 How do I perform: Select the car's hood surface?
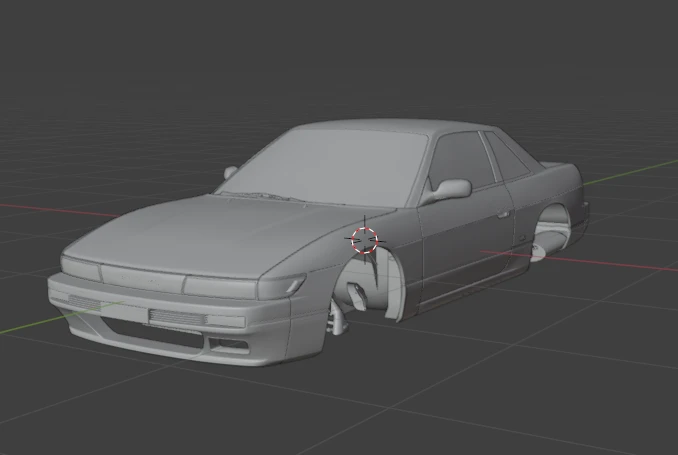coord(216,234)
